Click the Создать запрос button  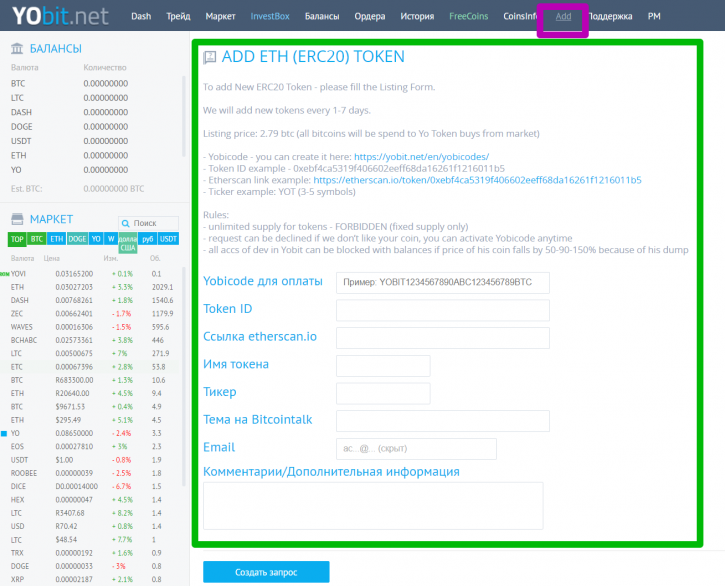click(x=266, y=572)
